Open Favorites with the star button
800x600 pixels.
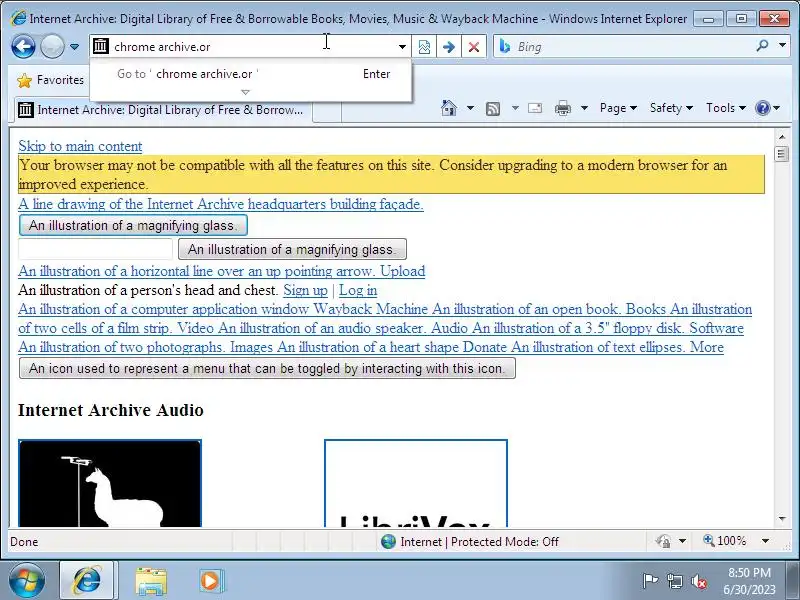point(50,80)
